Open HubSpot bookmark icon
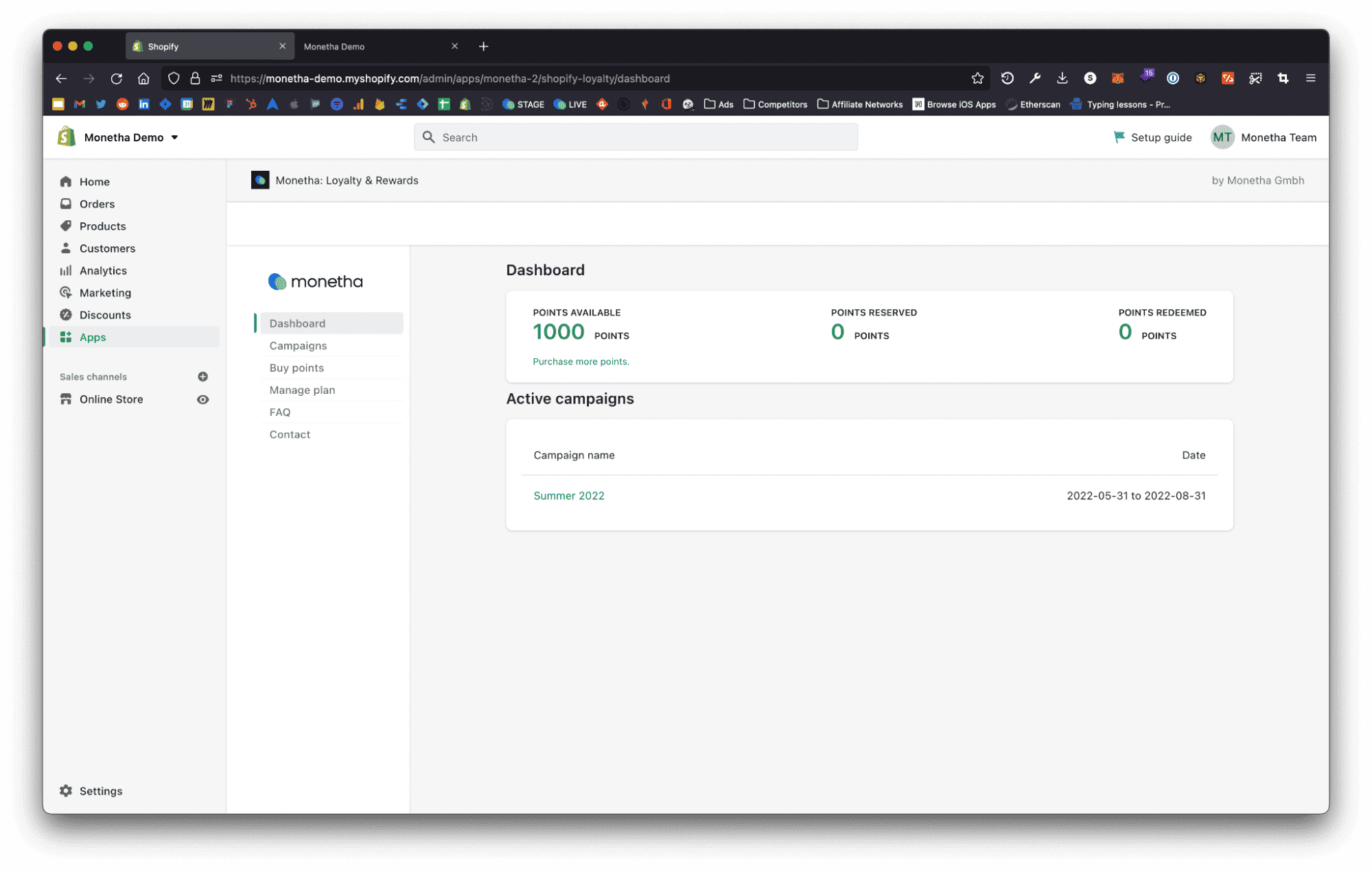This screenshot has height=870, width=1372. pos(251,104)
